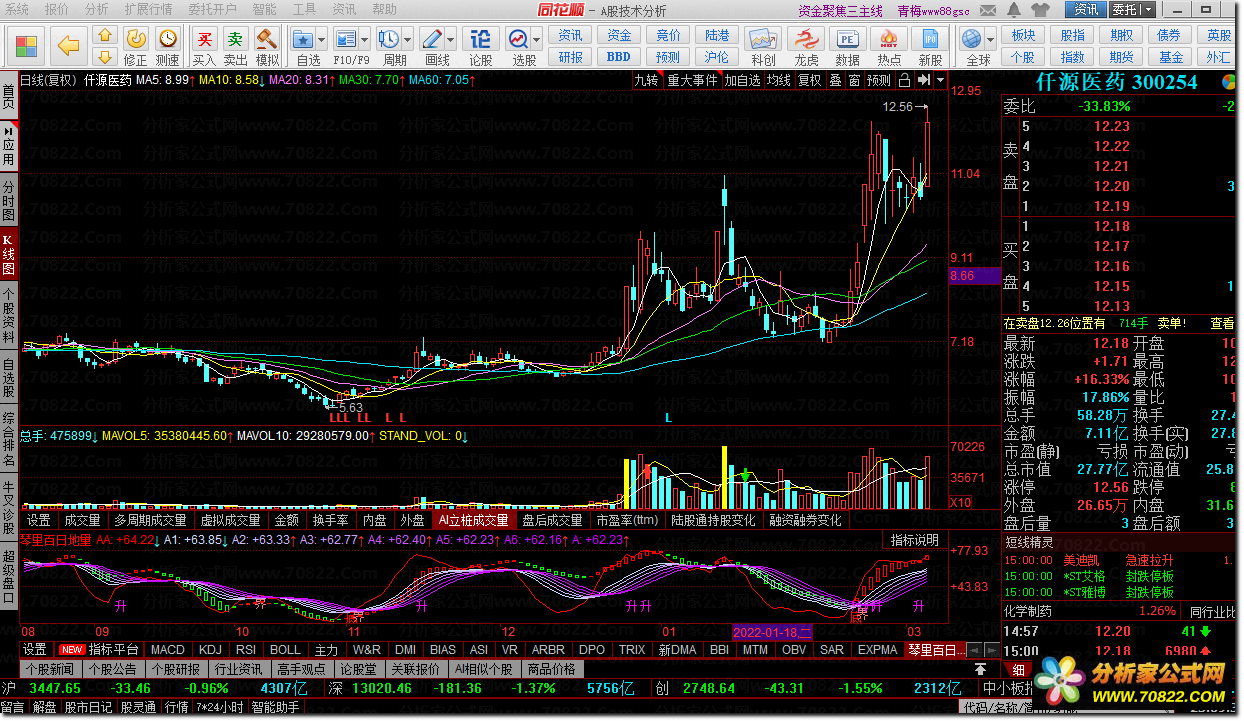Image resolution: width=1244 pixels, height=721 pixels.
Task: Collapse panel with the bottom up-arrow icon
Action: (x=981, y=669)
